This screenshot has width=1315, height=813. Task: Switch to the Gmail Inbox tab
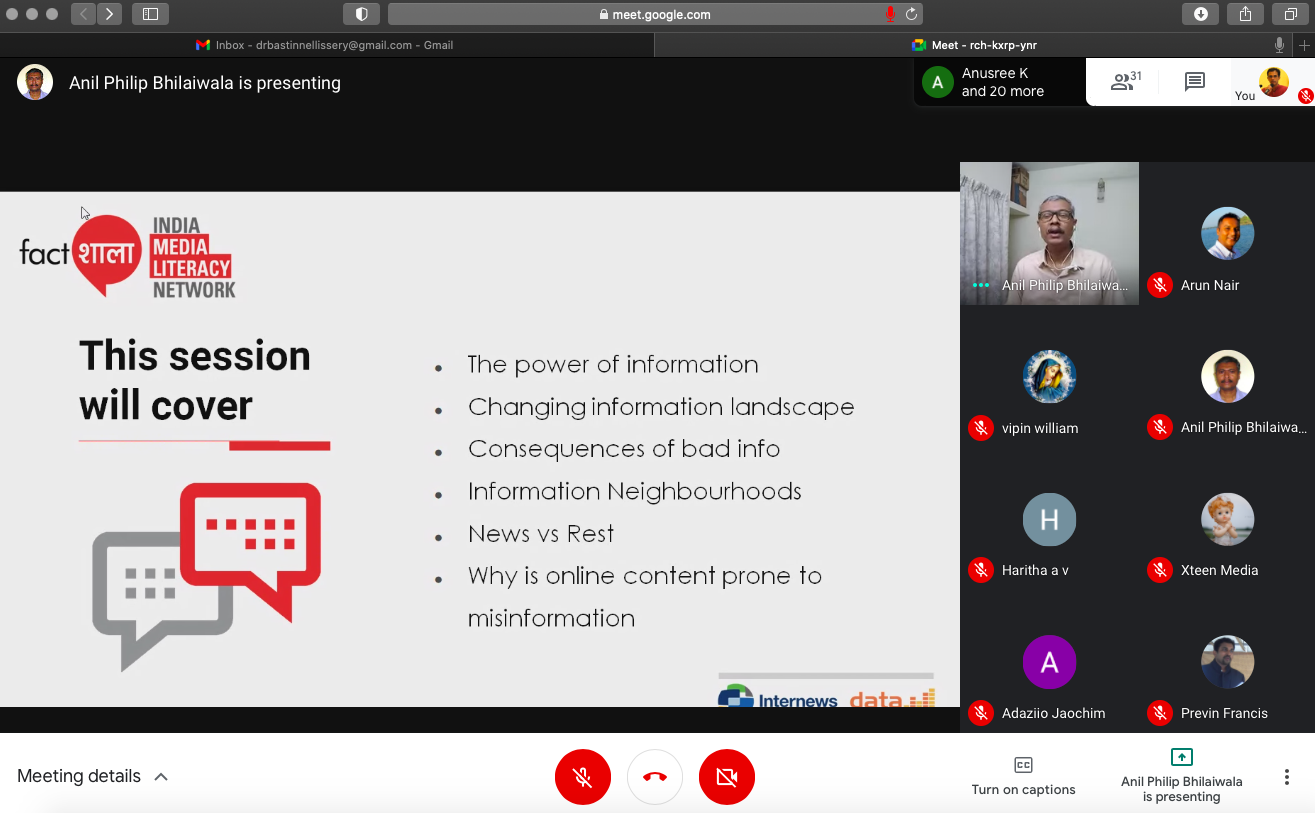[325, 45]
